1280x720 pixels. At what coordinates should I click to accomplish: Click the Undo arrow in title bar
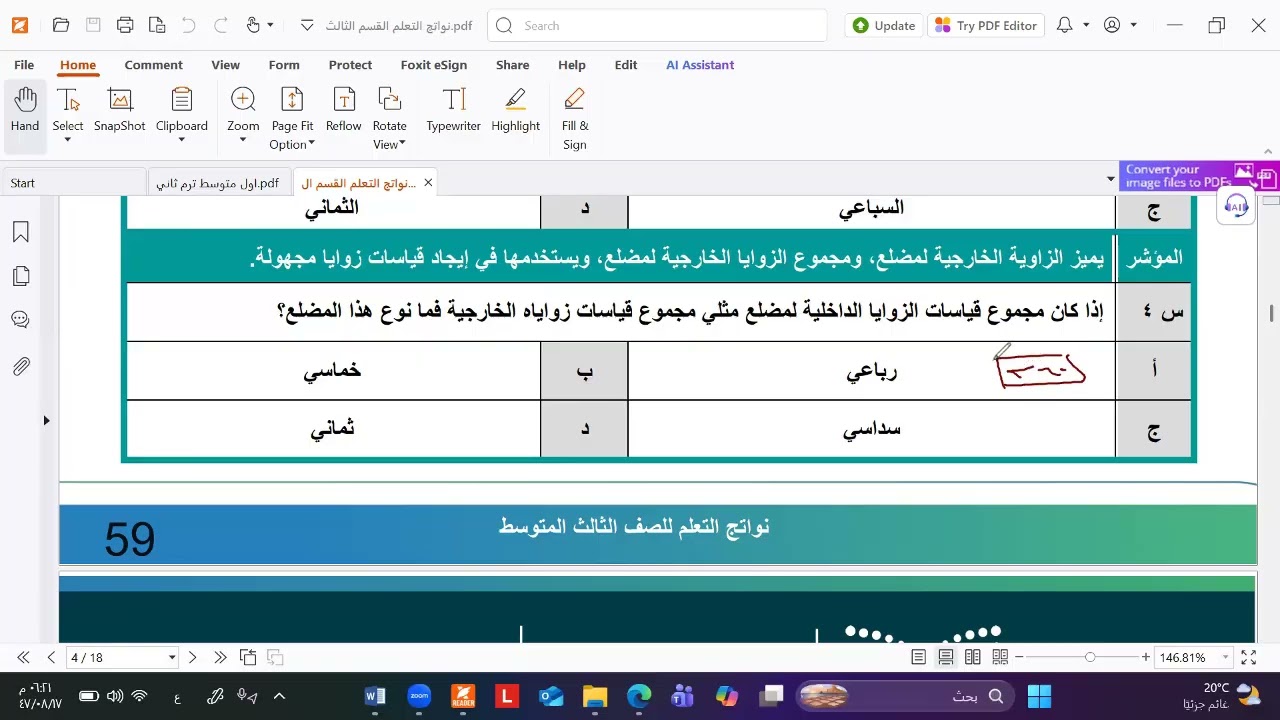point(189,26)
